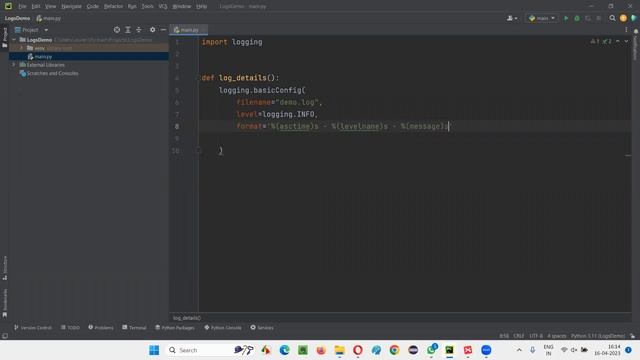
Task: Expand all in Project panel
Action: [128, 30]
